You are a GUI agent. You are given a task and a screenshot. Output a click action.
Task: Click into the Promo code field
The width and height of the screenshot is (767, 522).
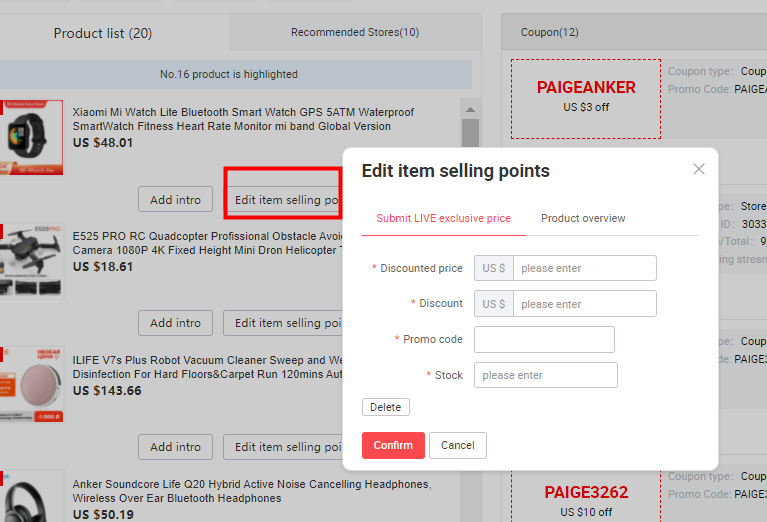(544, 340)
